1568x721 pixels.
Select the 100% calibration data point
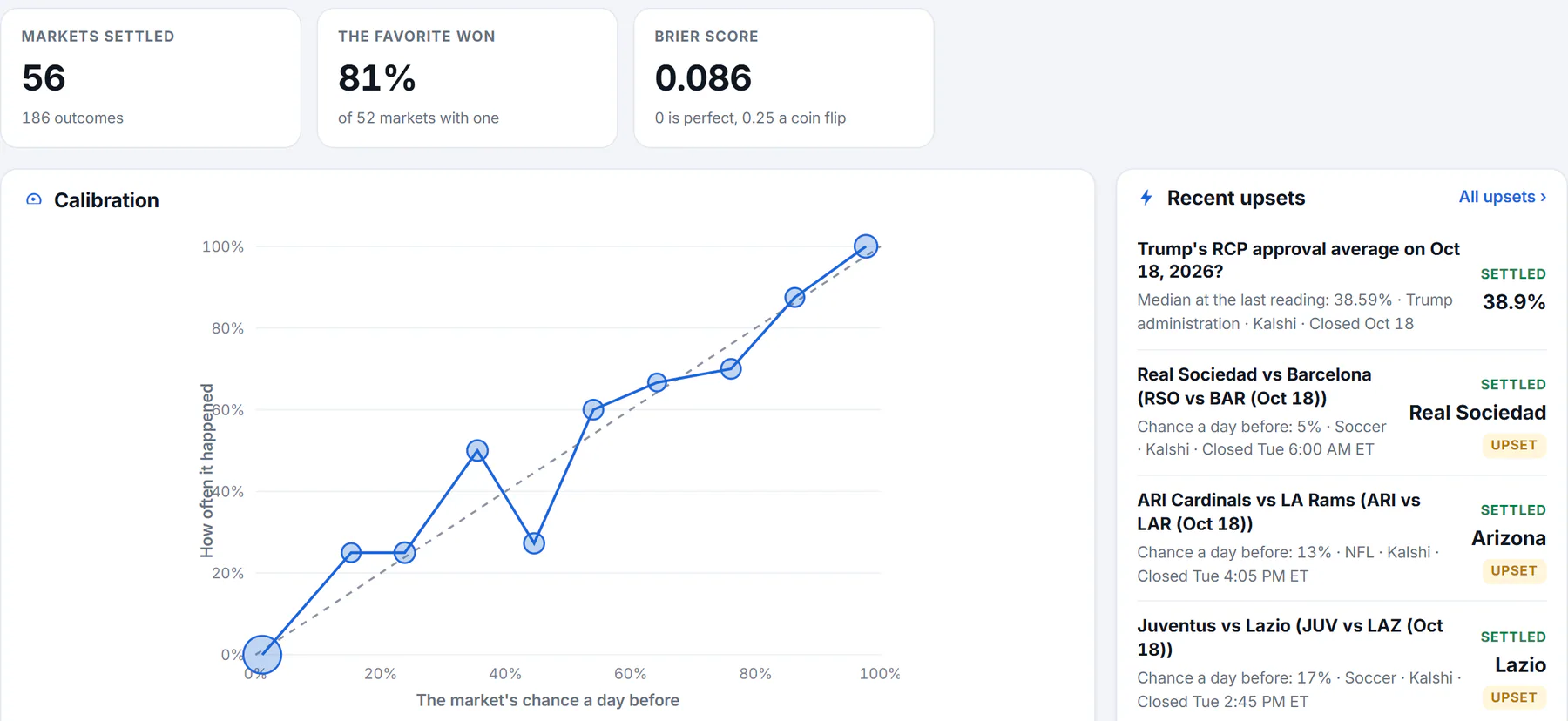click(865, 246)
